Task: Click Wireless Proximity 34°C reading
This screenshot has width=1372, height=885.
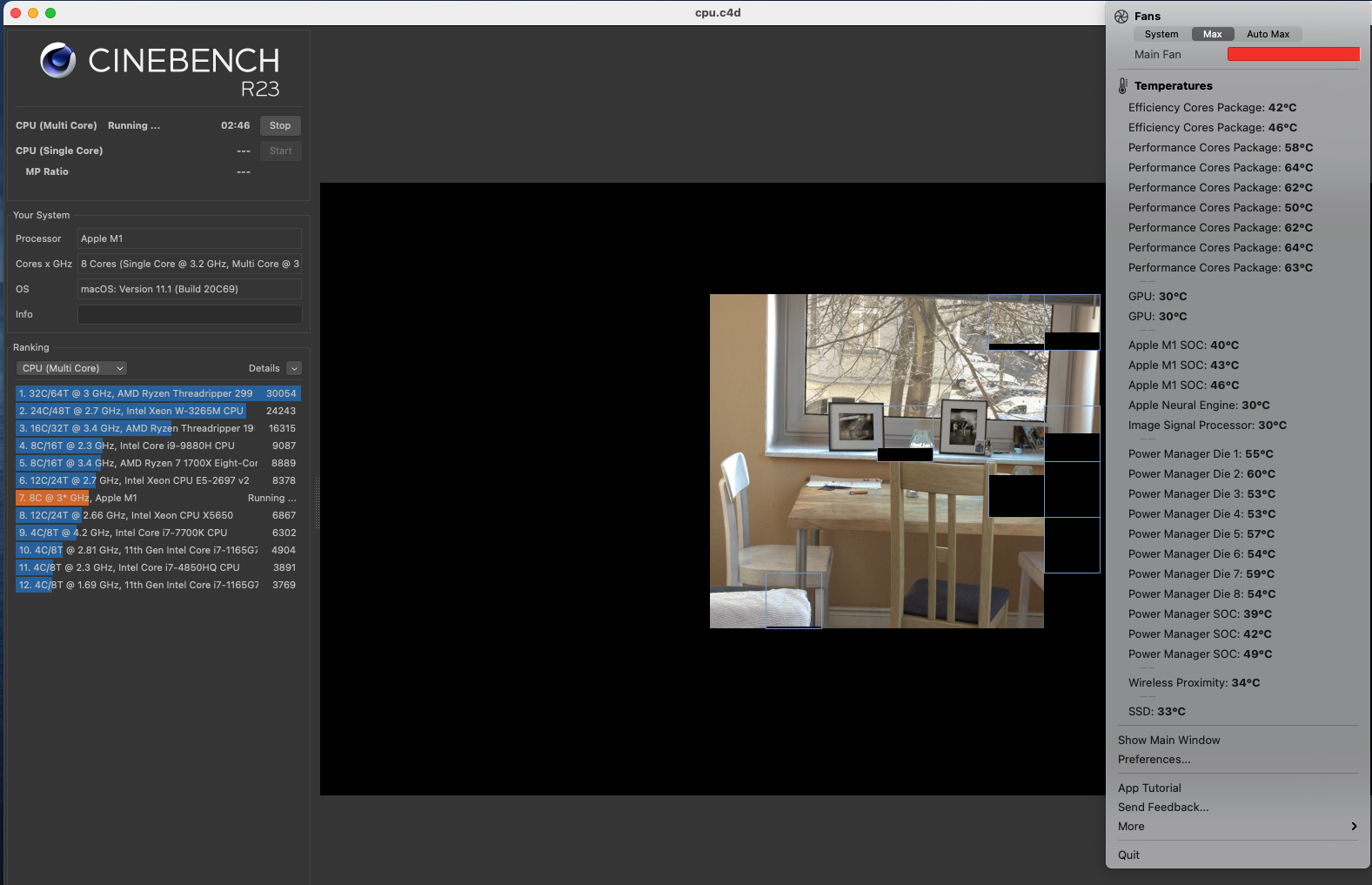Action: [1194, 683]
